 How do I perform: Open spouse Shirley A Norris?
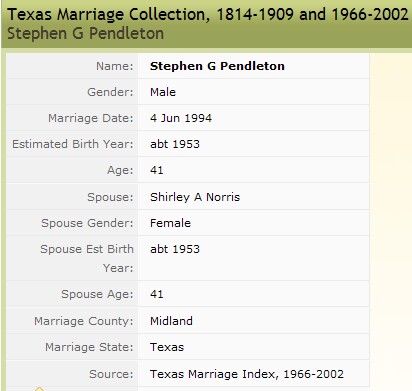pyautogui.click(x=195, y=197)
